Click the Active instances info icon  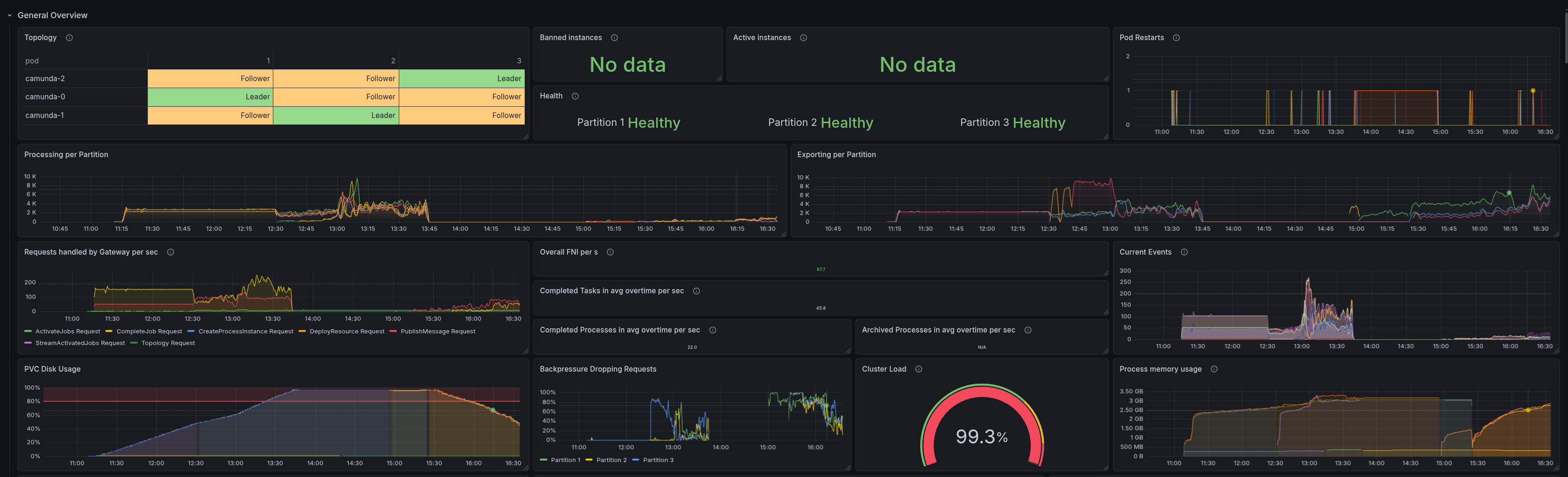[x=804, y=38]
